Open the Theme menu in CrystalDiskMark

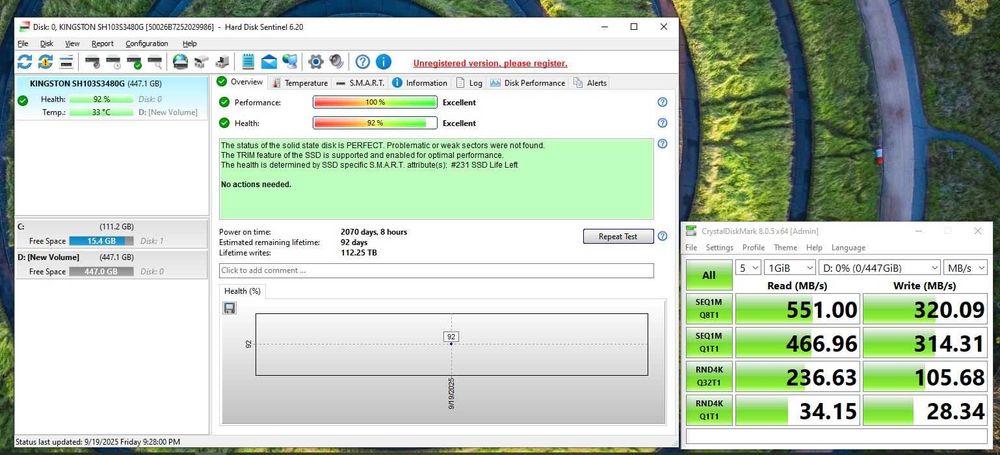click(x=785, y=248)
